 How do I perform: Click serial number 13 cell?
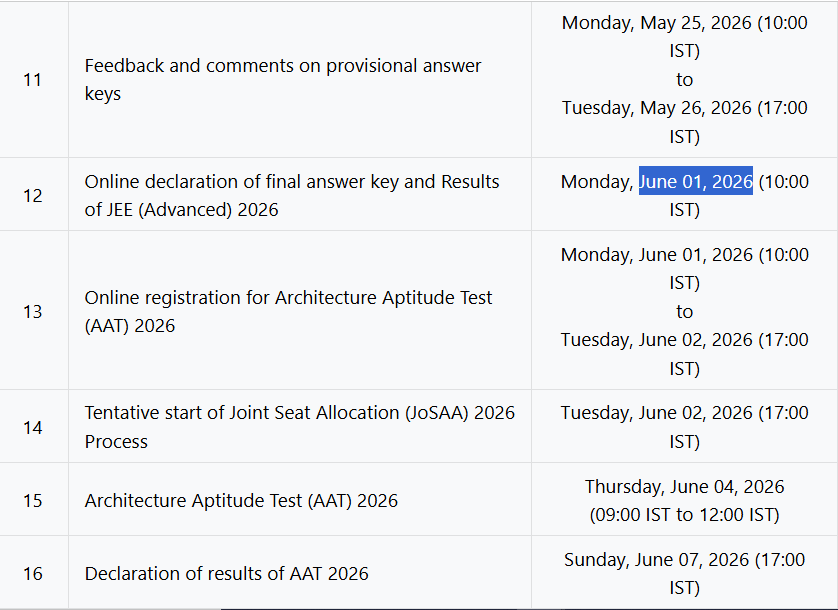tap(32, 311)
